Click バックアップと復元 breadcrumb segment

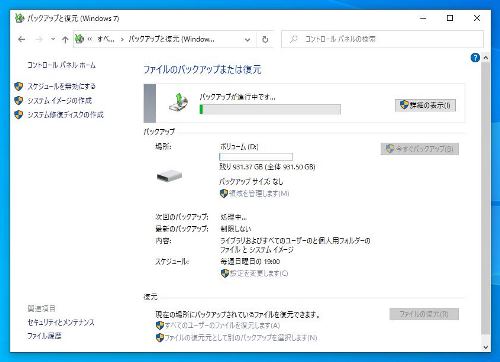pos(171,39)
